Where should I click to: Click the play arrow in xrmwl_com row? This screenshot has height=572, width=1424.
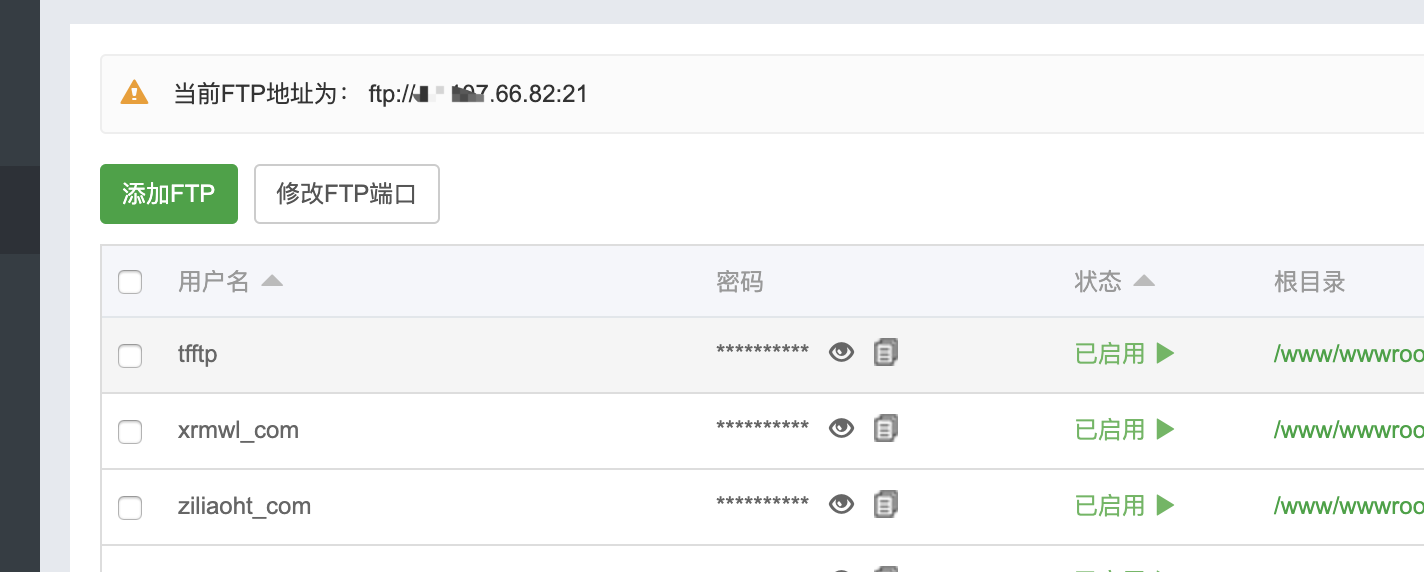click(1165, 429)
